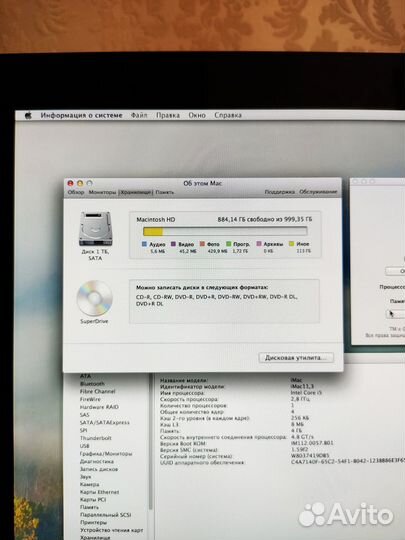Select SPI in the sidebar

[x=83, y=430]
